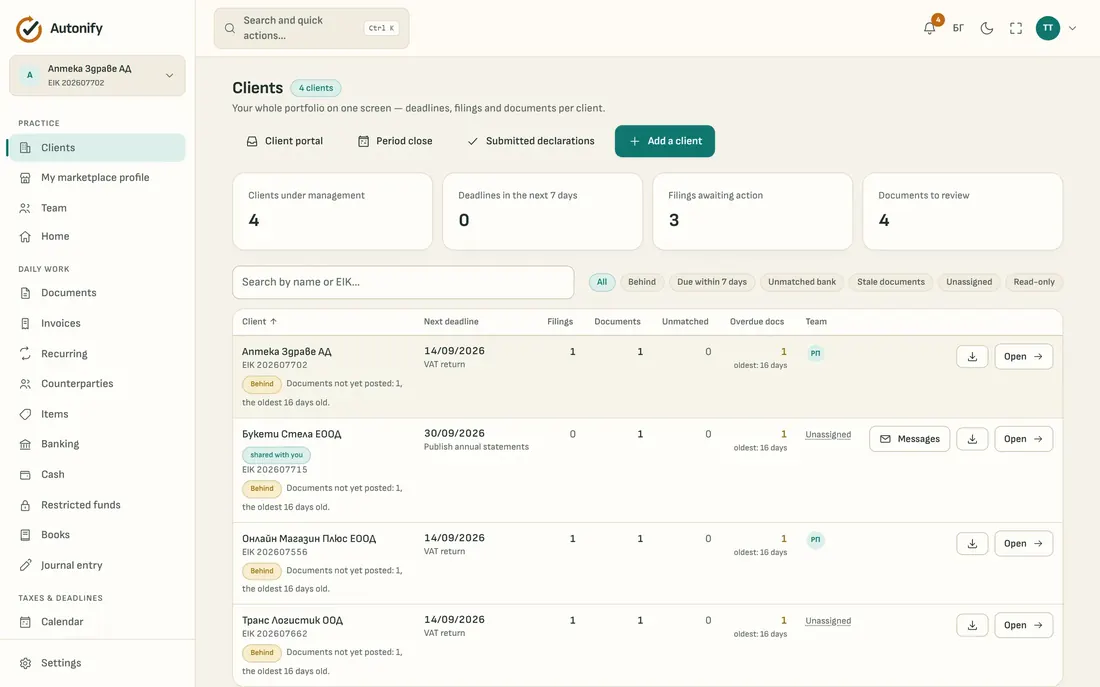
Task: Sort by Client column header
Action: click(260, 321)
